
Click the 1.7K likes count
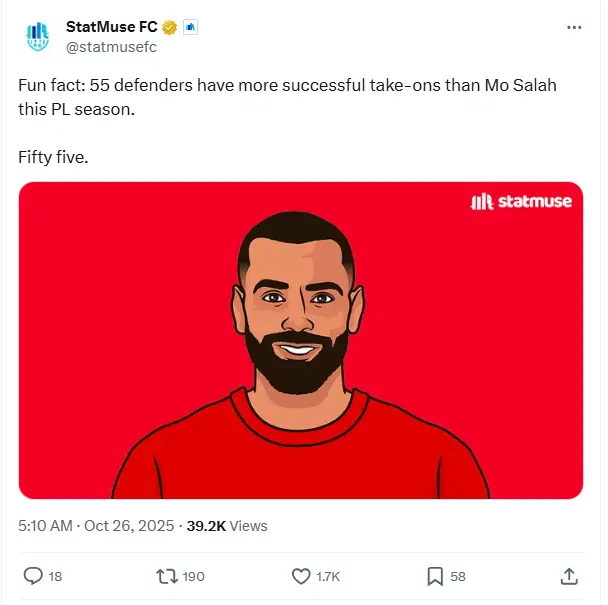pos(328,577)
